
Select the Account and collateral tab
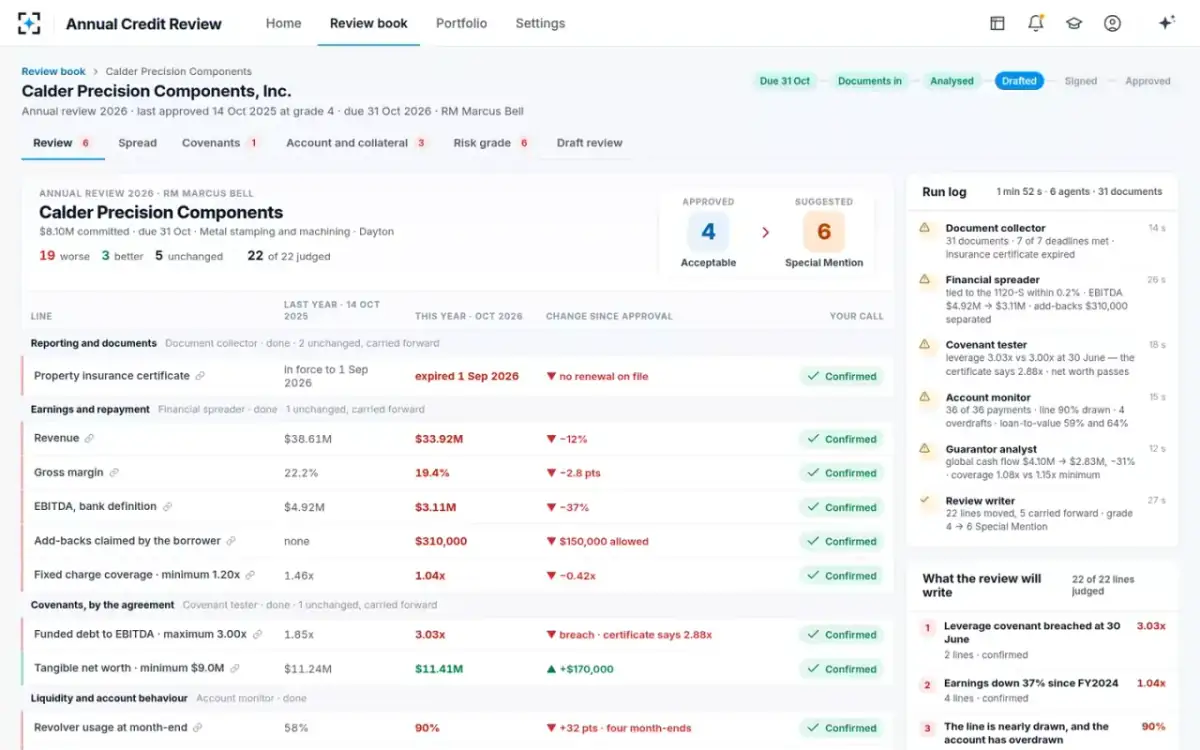357,143
